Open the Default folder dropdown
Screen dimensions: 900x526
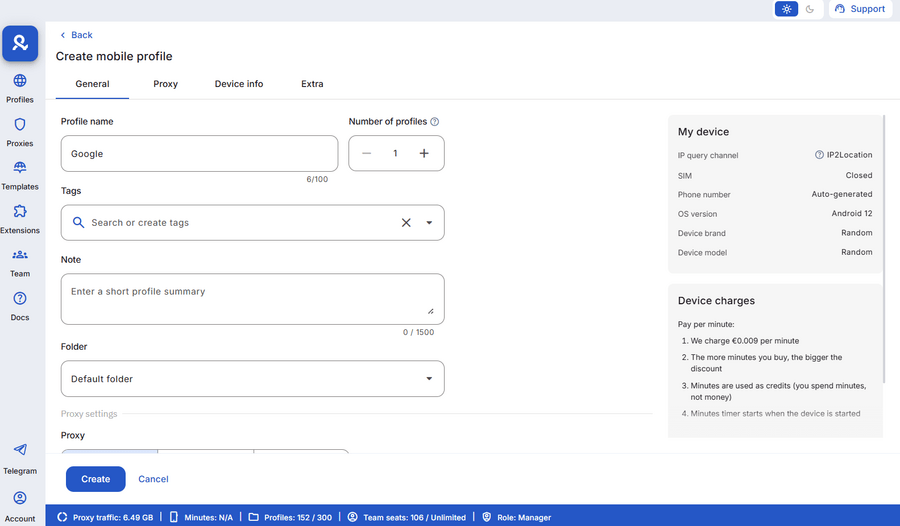tap(252, 379)
